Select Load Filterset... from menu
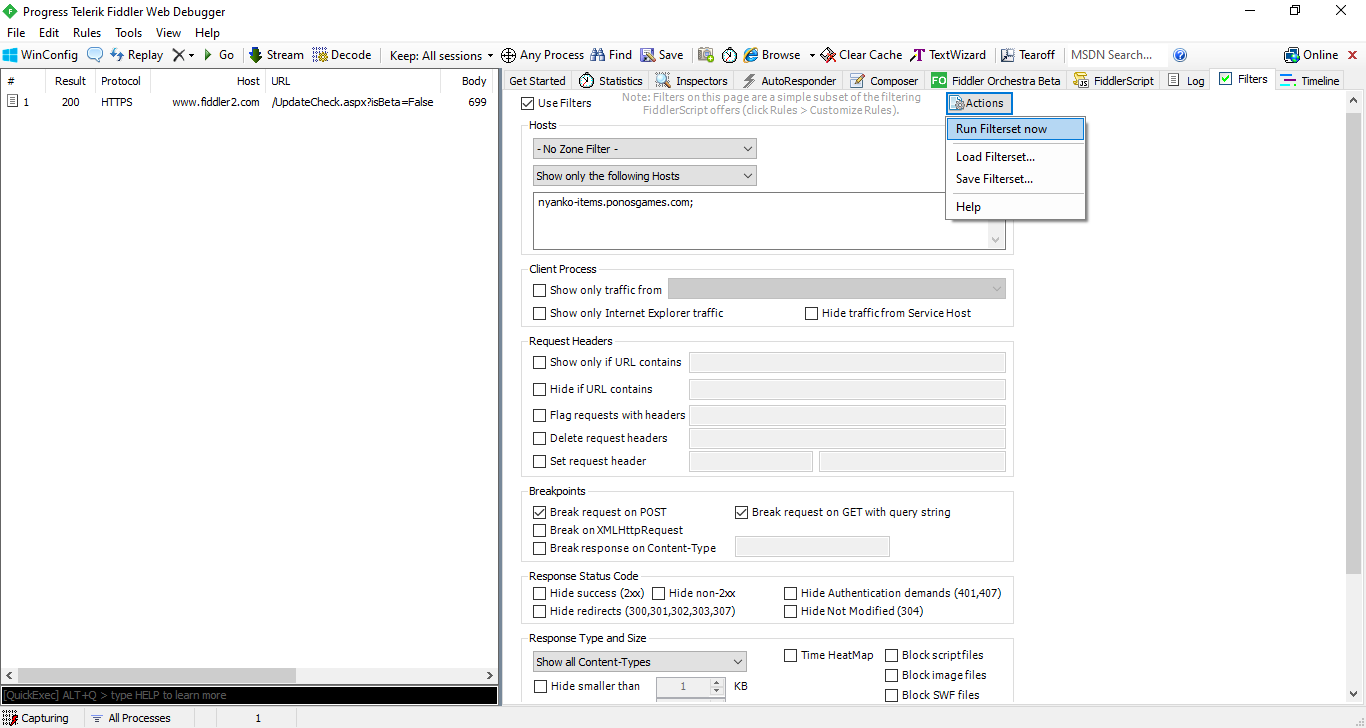1366x728 pixels. [x=1015, y=157]
